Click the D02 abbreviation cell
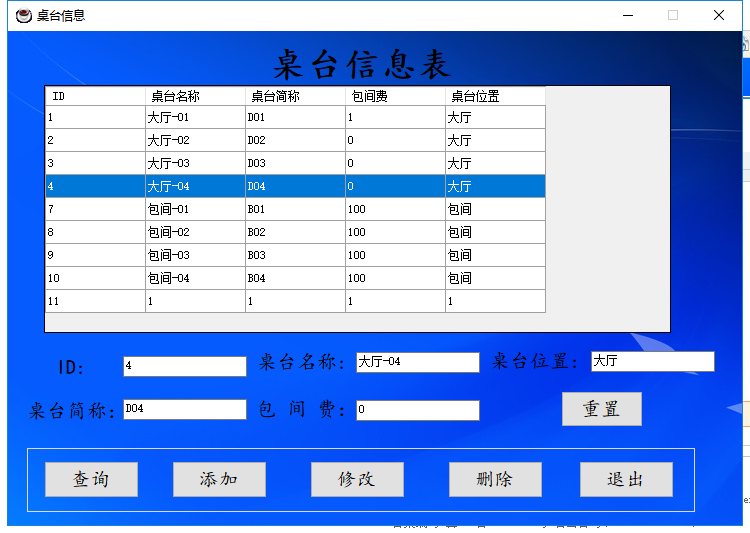 [x=295, y=140]
